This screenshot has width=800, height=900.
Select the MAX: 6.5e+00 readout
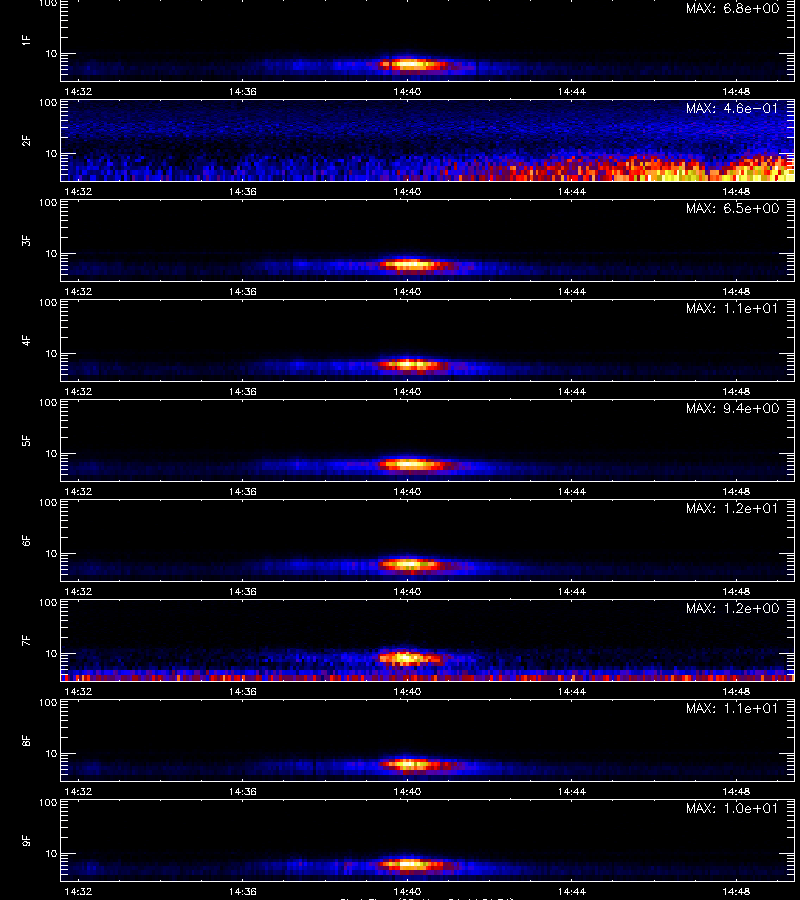(732, 208)
